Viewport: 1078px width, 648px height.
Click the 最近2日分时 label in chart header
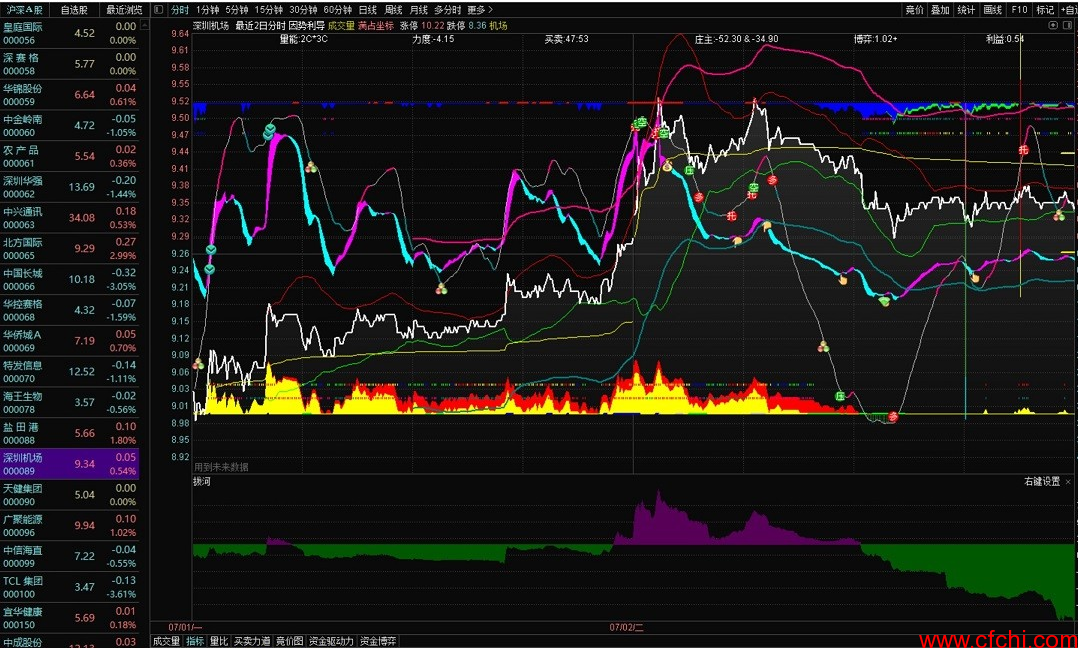click(260, 25)
